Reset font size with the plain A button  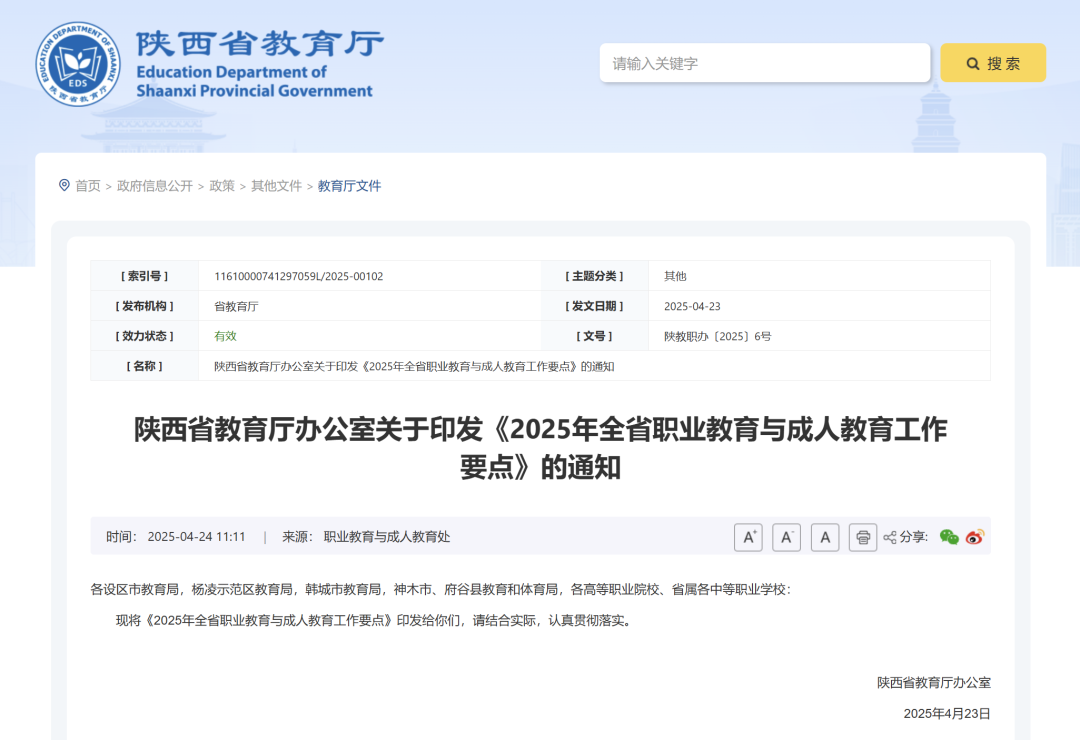[824, 537]
